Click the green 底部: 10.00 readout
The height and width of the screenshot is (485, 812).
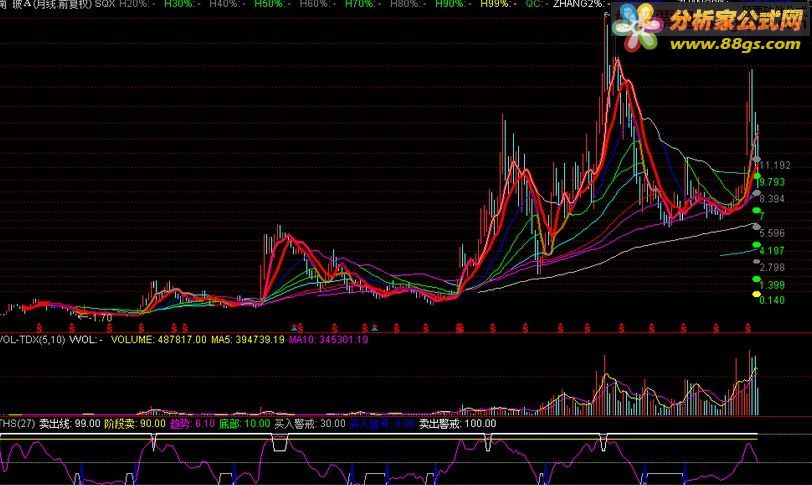point(244,423)
